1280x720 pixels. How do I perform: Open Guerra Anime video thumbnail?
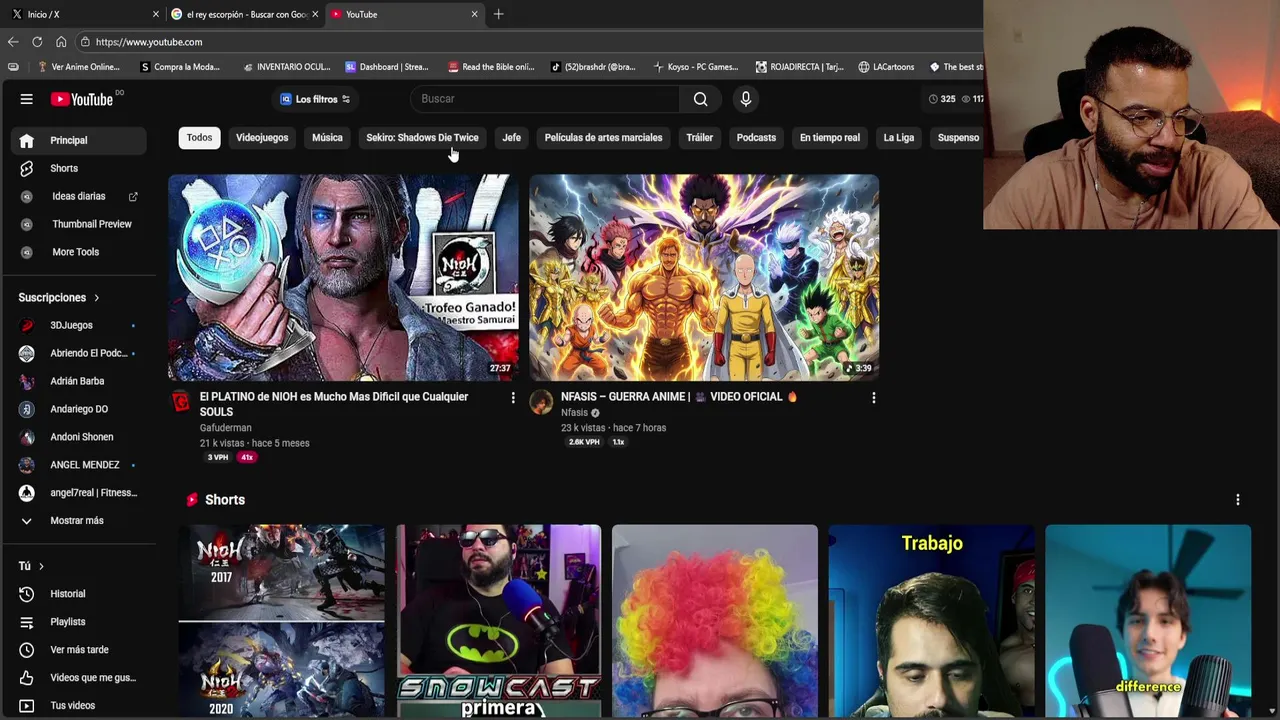(704, 278)
